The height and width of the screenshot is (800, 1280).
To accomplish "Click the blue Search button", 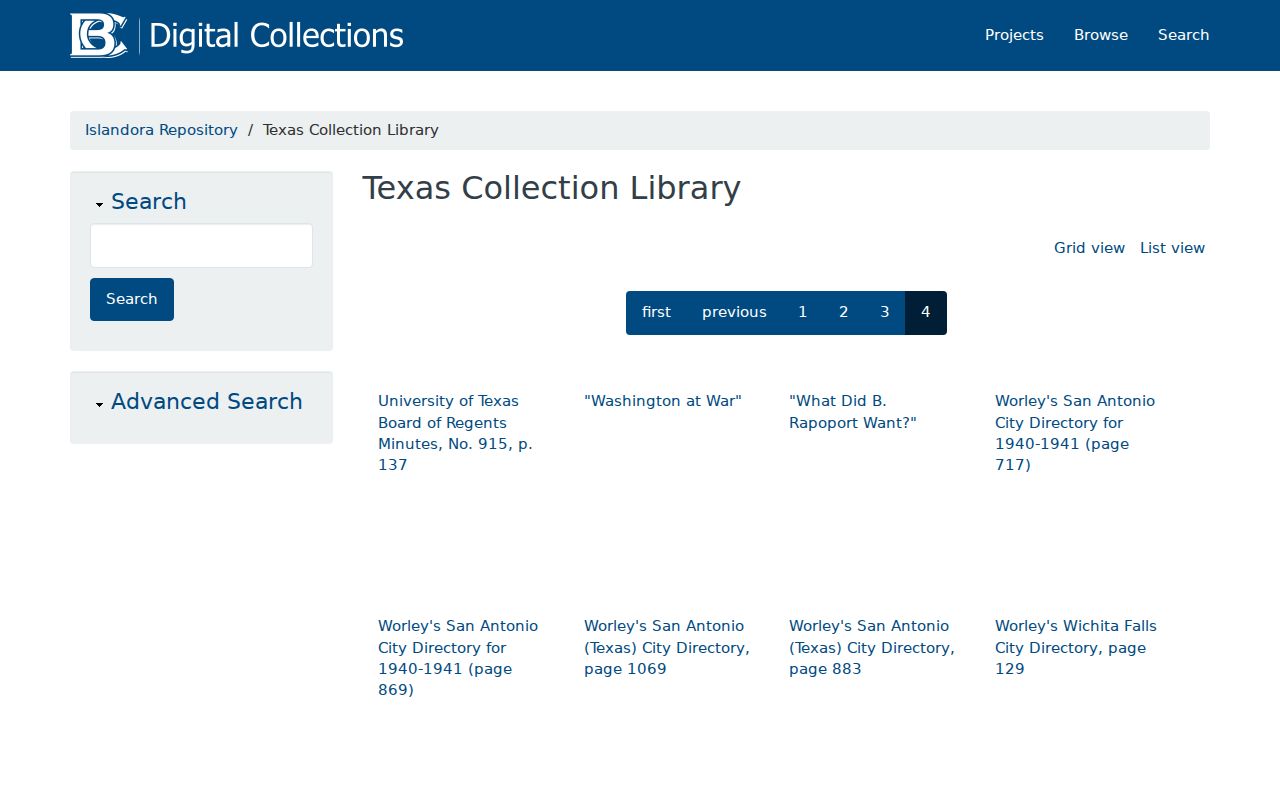I will point(132,299).
